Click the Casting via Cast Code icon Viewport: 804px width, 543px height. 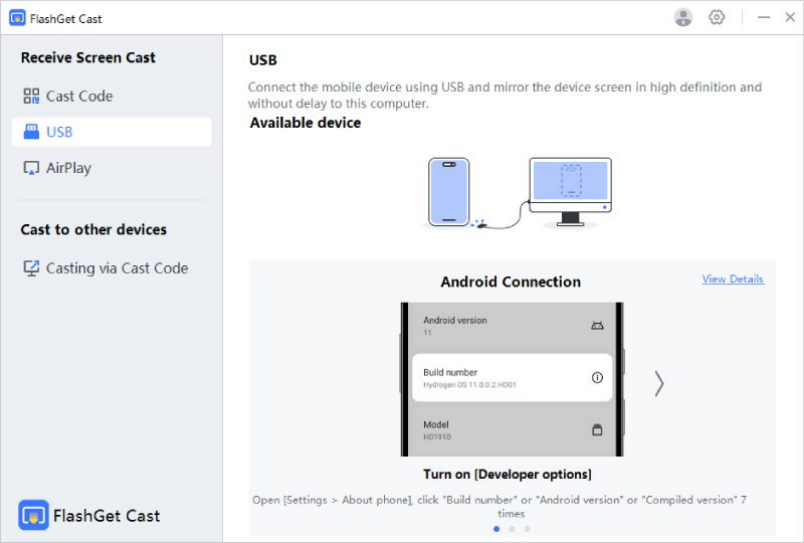(31, 268)
